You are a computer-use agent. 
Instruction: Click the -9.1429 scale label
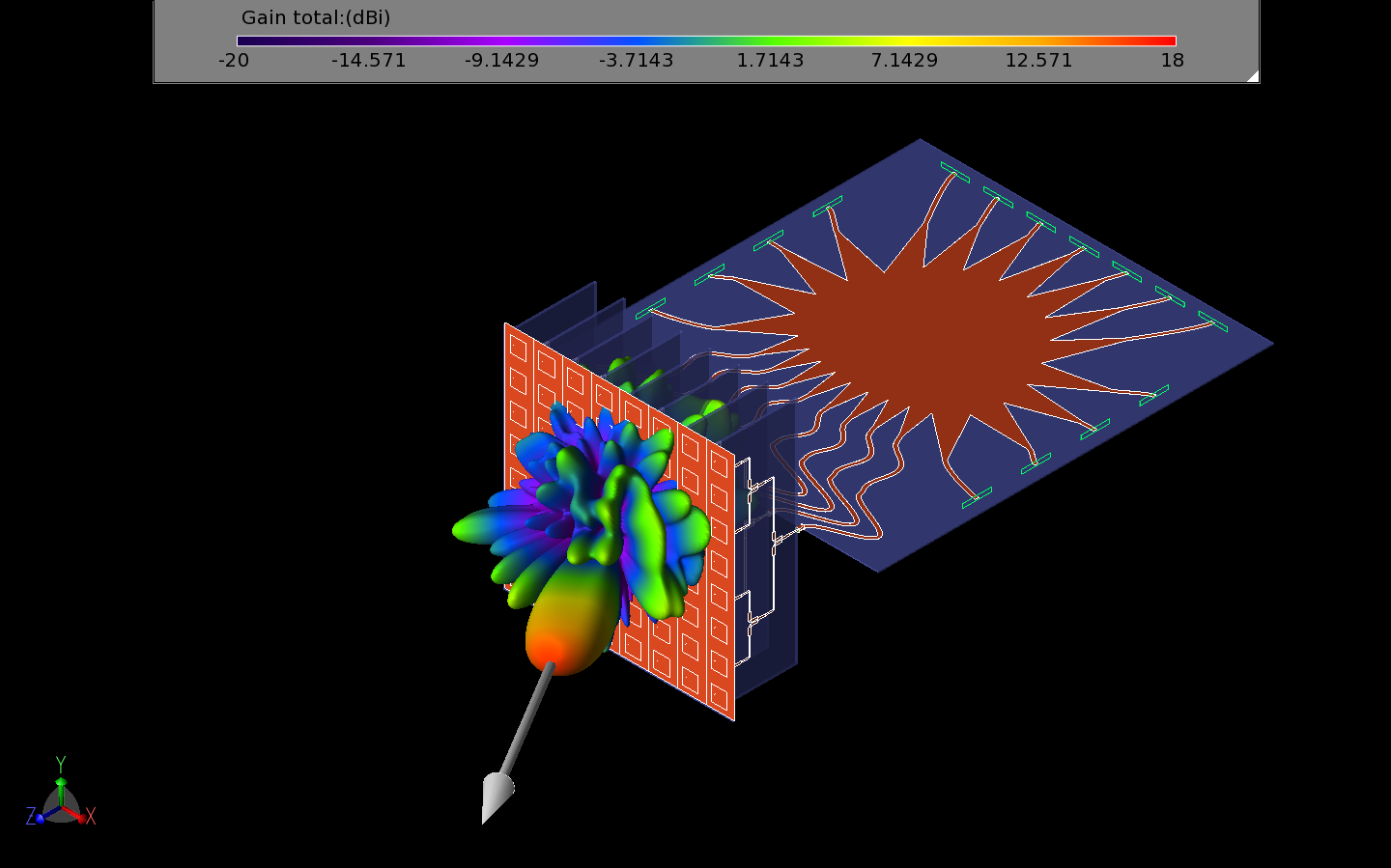[502, 60]
